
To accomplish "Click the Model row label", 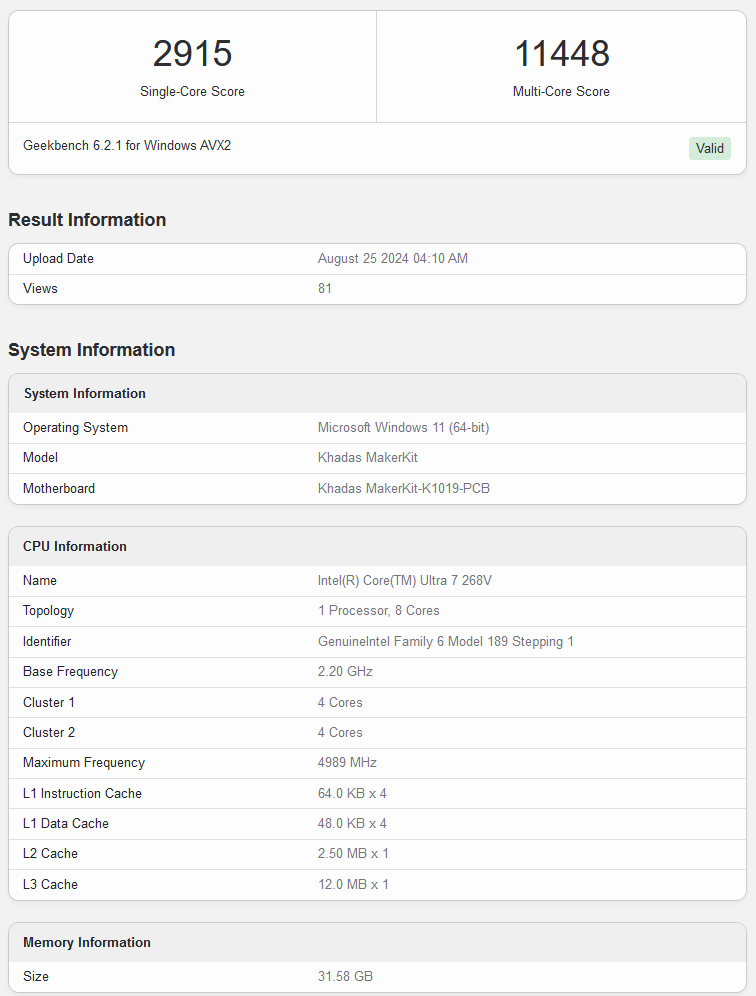I will tap(41, 458).
